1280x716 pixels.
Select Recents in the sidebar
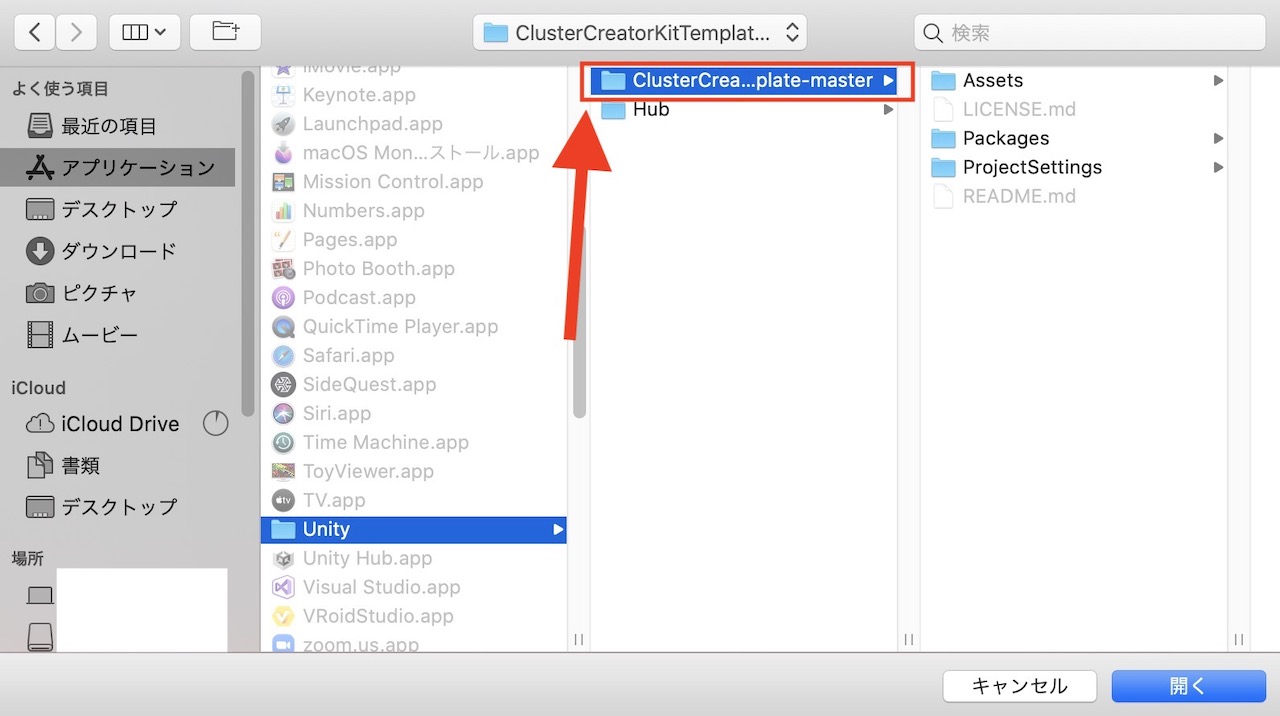[108, 126]
